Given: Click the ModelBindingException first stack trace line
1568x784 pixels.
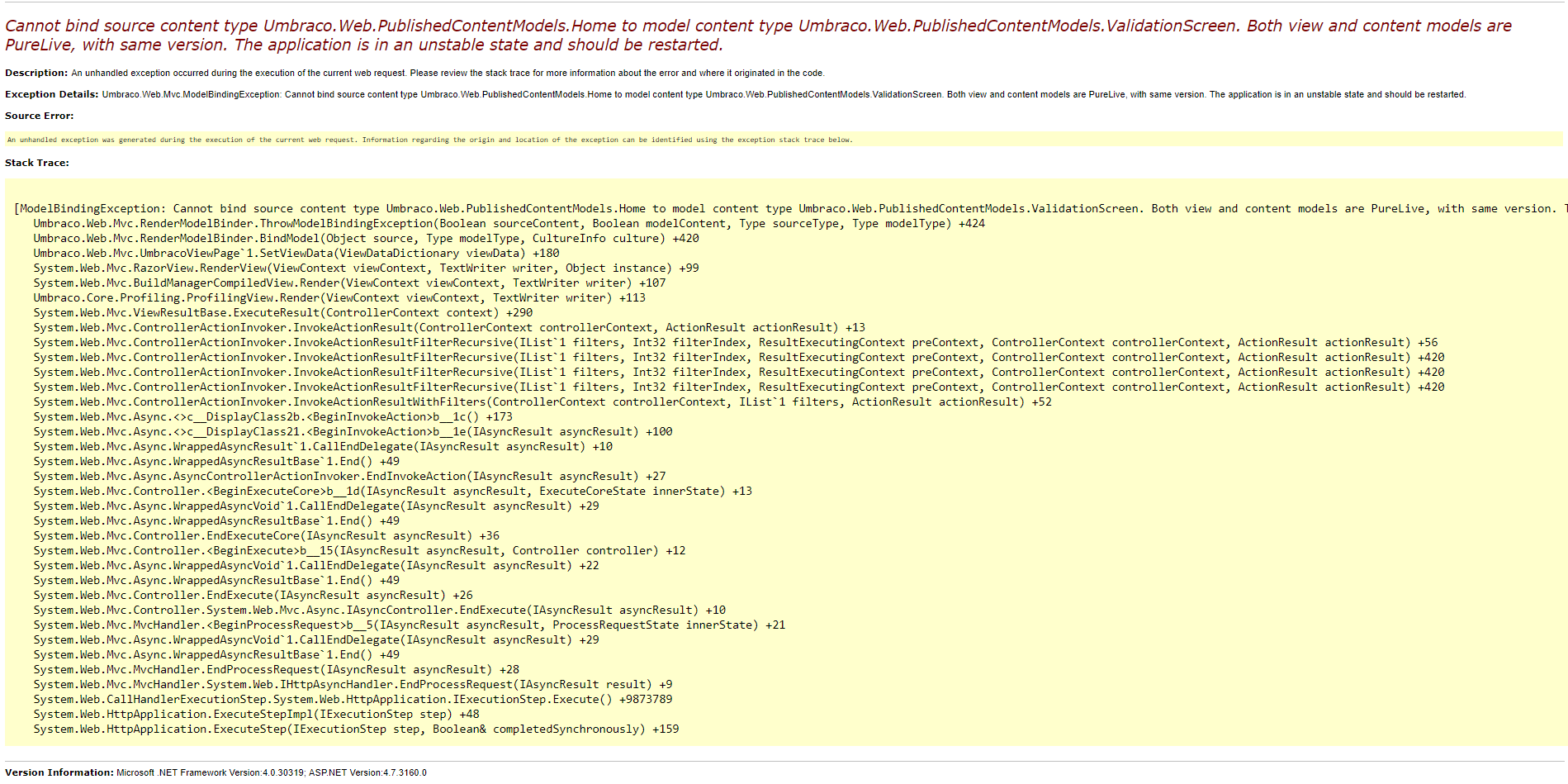Looking at the screenshot, I should [790, 209].
